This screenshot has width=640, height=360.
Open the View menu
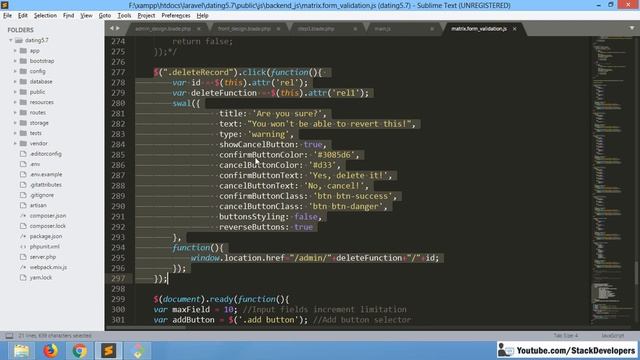point(86,16)
